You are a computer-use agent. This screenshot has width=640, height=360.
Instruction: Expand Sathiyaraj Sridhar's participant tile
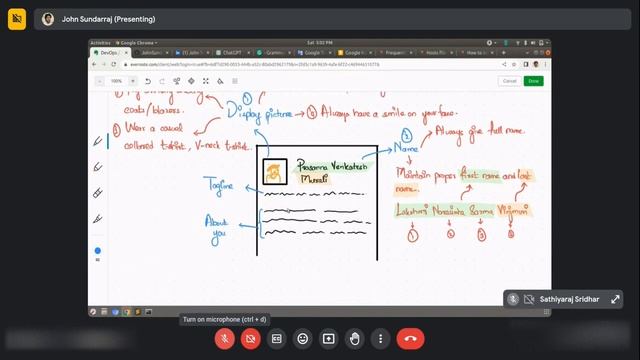pyautogui.click(x=615, y=299)
